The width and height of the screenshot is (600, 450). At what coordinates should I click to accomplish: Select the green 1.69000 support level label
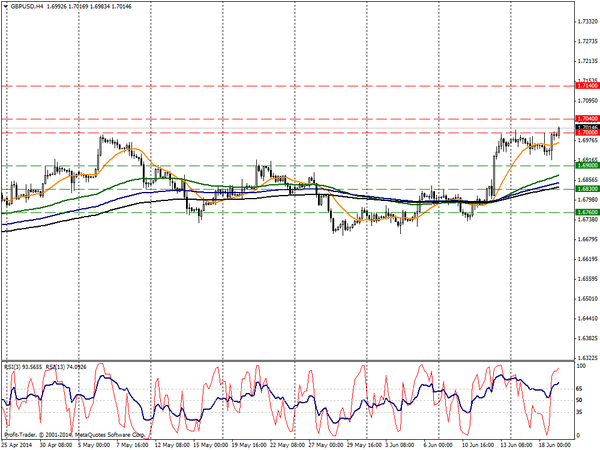[587, 165]
